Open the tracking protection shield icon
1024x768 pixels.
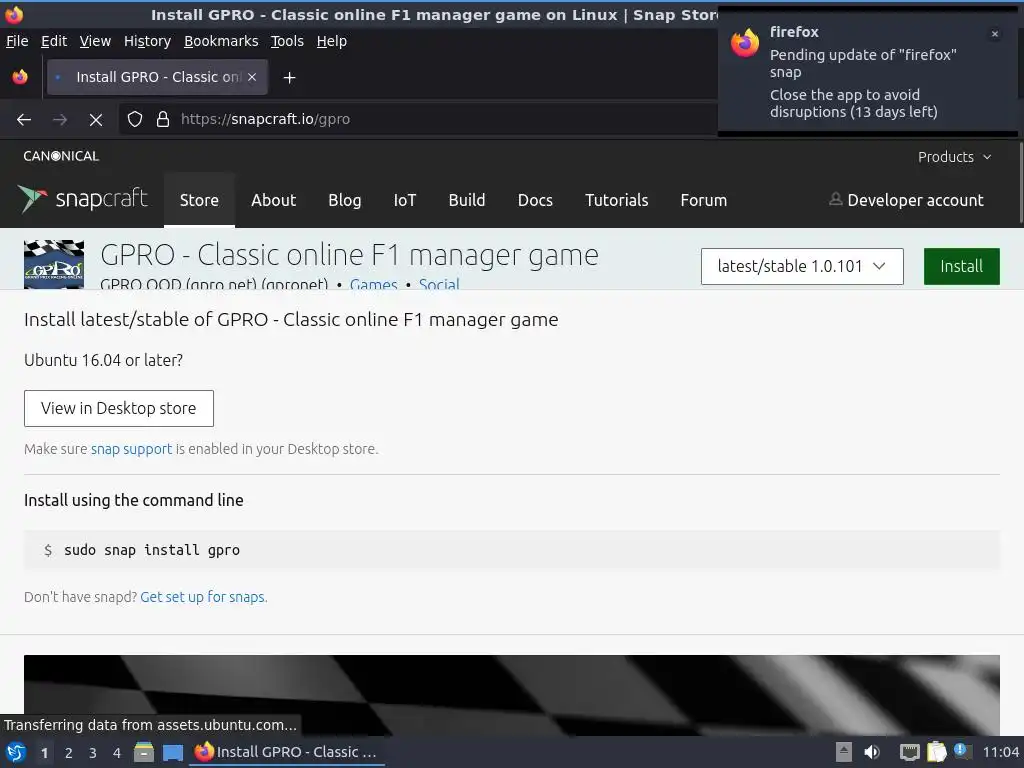pos(135,119)
